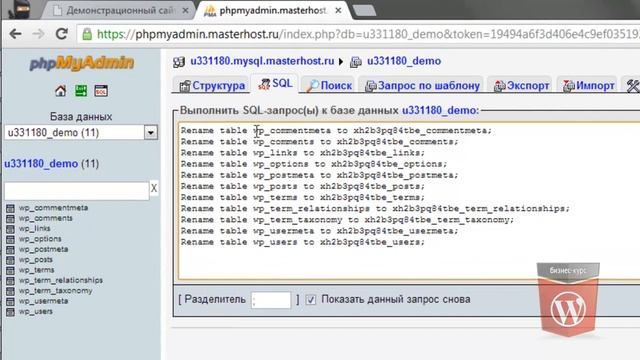Screen dimensions: 640x360
Task: Open the wp_comments table
Action: (46, 218)
